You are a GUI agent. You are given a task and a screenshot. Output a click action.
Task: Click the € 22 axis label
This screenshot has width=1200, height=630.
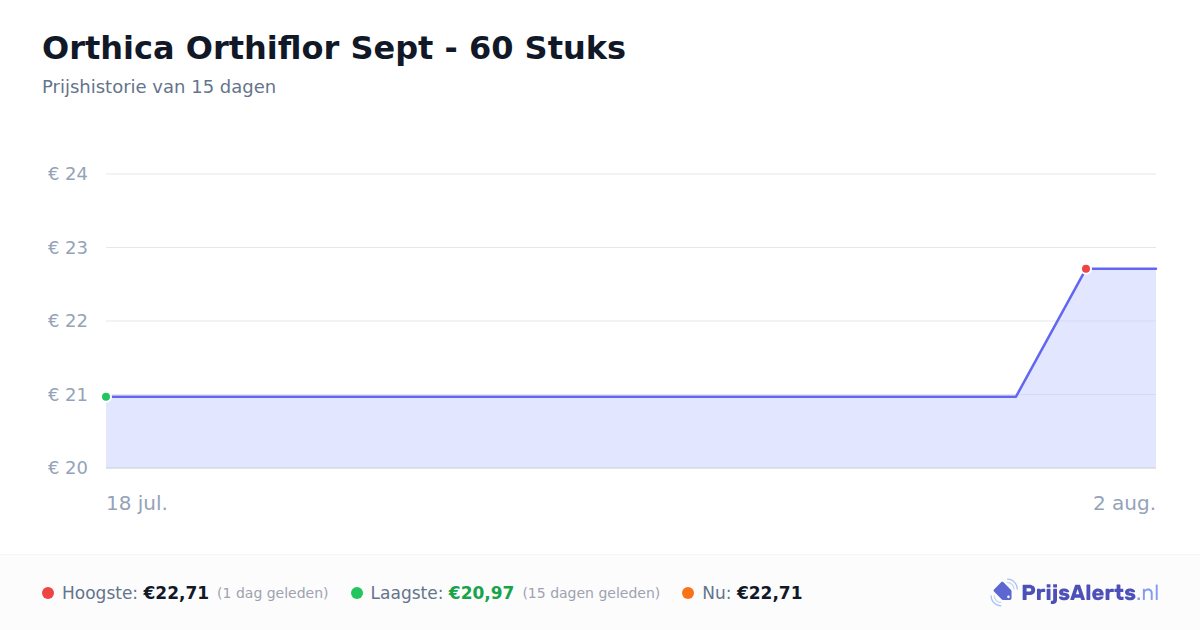(68, 321)
